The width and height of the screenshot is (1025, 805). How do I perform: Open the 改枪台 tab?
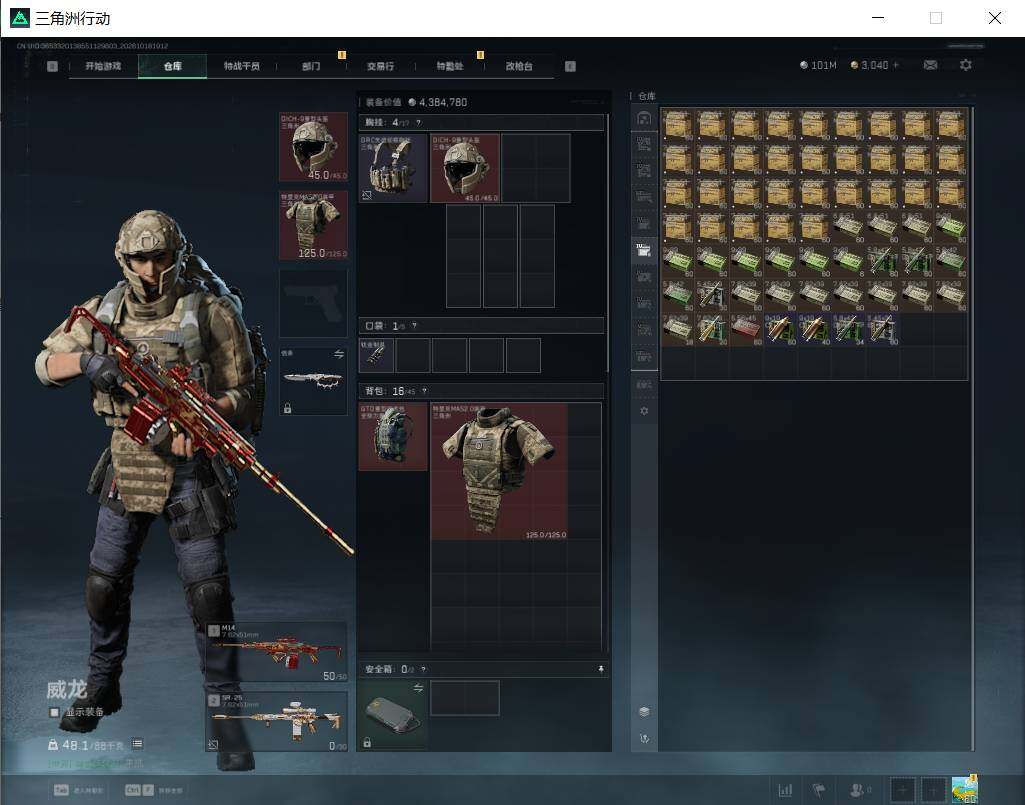click(519, 66)
